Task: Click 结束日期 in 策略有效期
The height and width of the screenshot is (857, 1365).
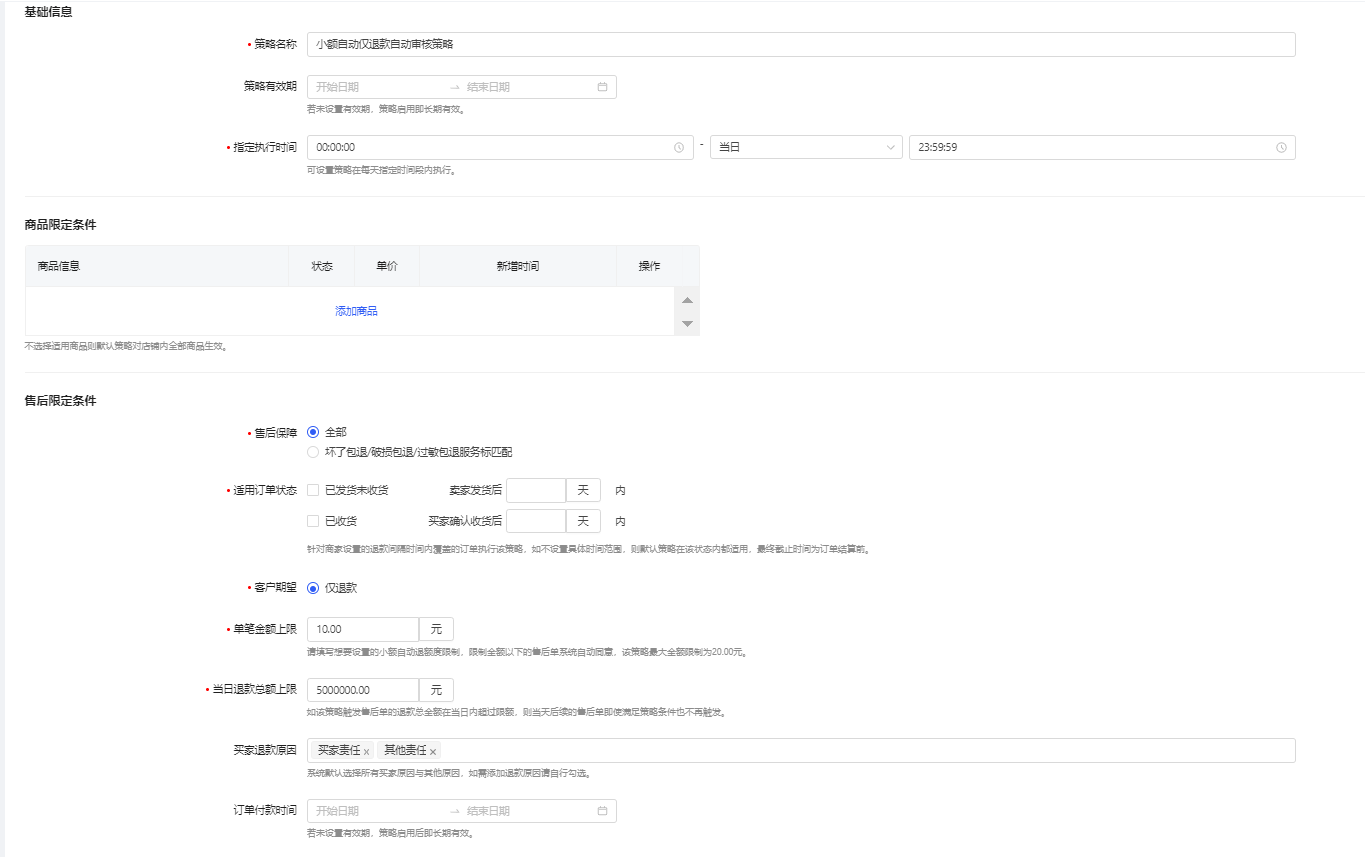Action: click(x=488, y=87)
